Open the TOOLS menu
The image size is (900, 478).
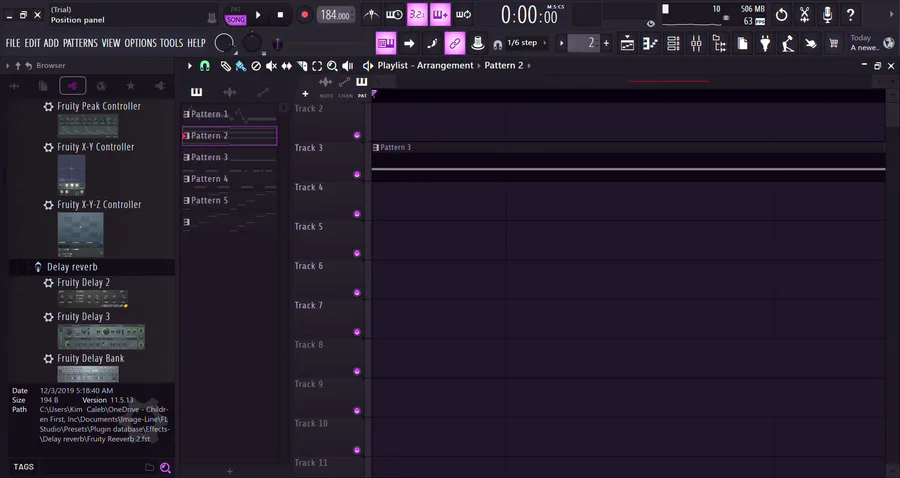(x=171, y=43)
